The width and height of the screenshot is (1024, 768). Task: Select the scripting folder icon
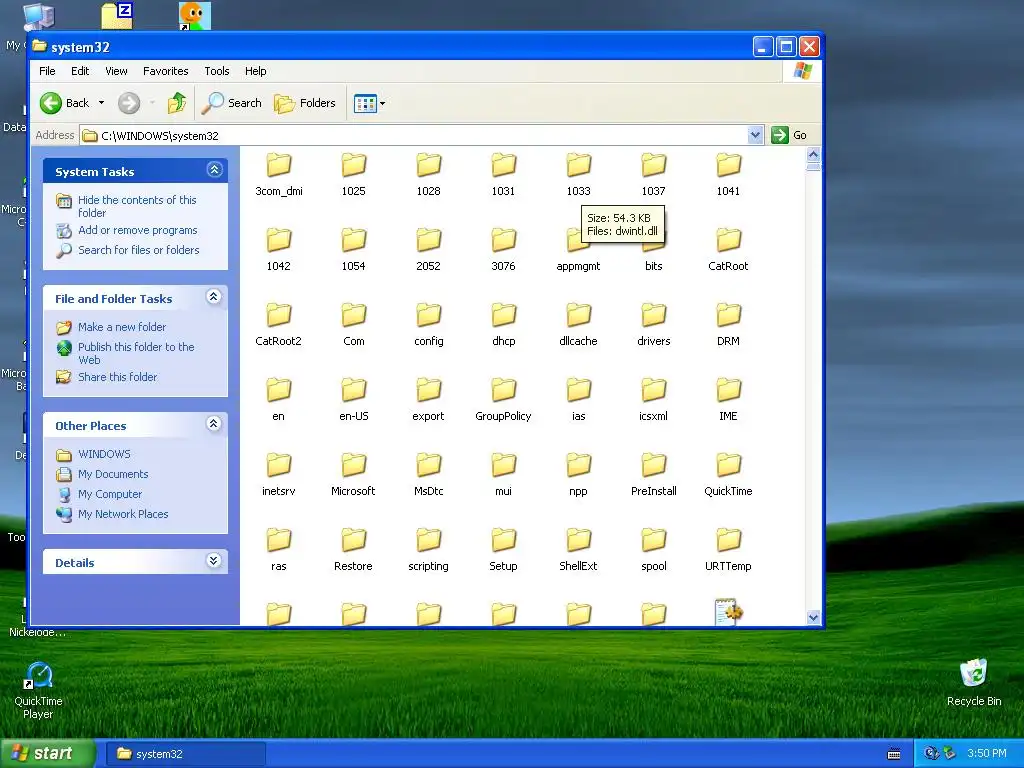[428, 541]
